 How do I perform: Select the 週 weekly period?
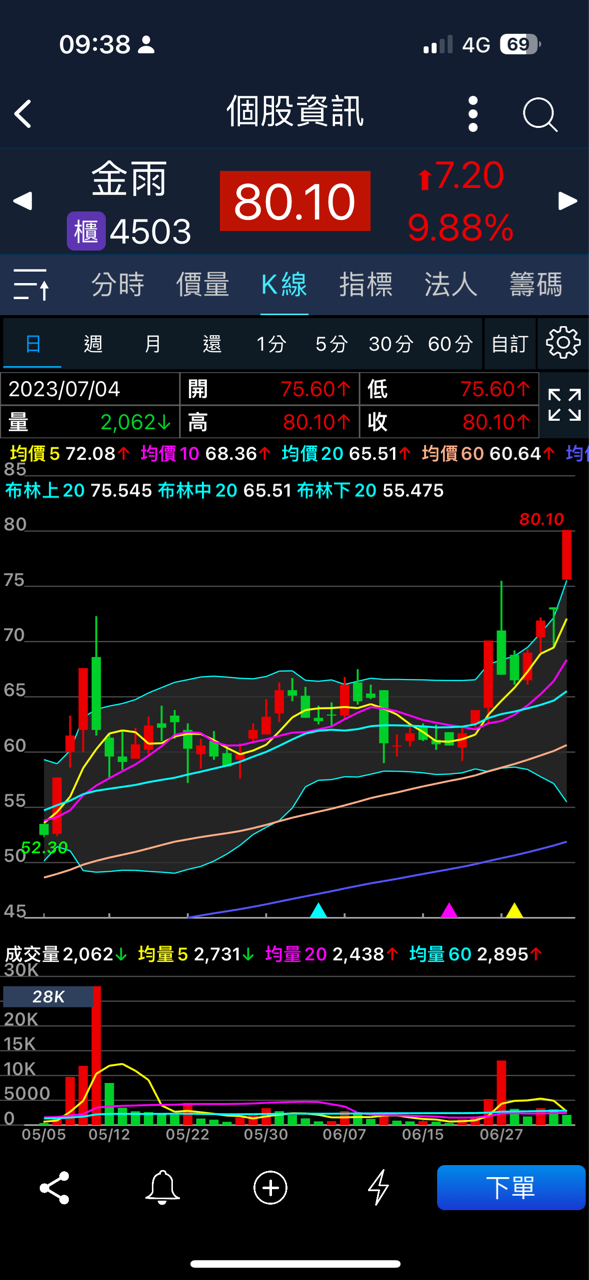click(x=93, y=344)
